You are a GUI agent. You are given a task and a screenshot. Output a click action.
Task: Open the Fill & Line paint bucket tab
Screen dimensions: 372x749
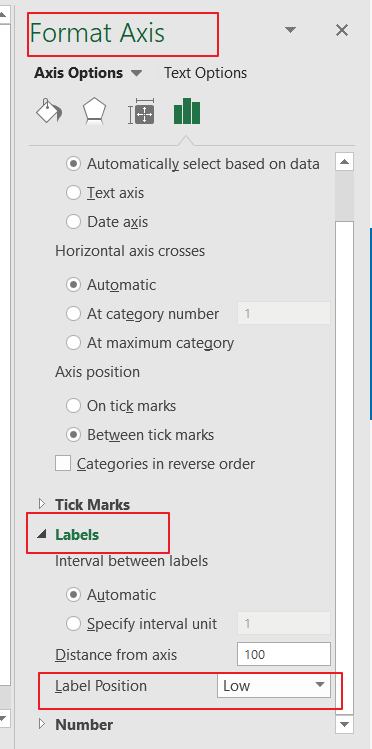(x=49, y=111)
